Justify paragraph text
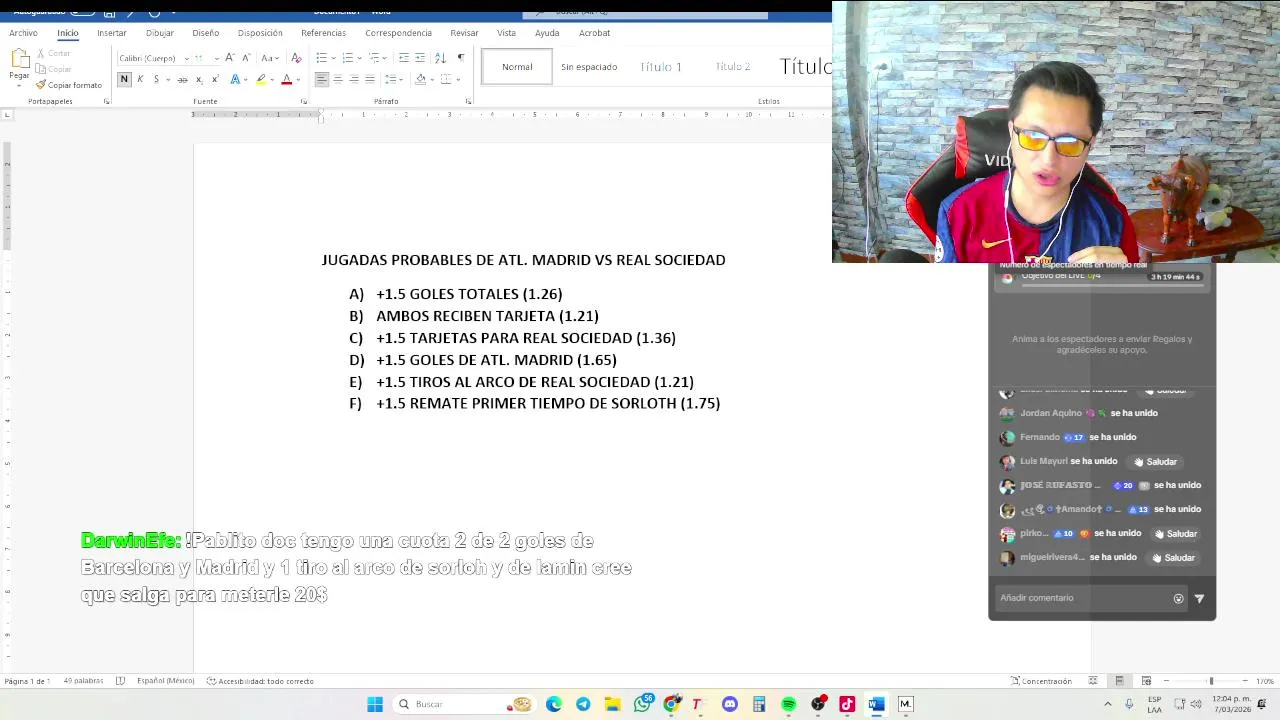The width and height of the screenshot is (1280, 720). pos(369,79)
